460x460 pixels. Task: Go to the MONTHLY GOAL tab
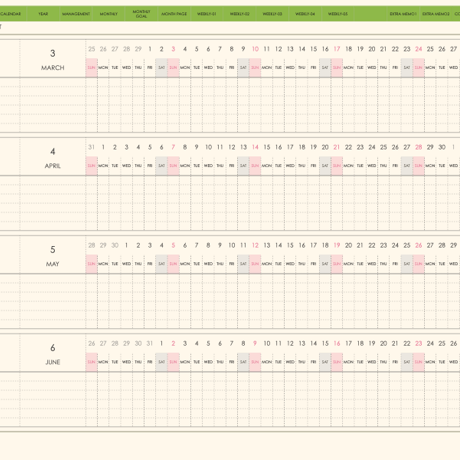pyautogui.click(x=141, y=14)
